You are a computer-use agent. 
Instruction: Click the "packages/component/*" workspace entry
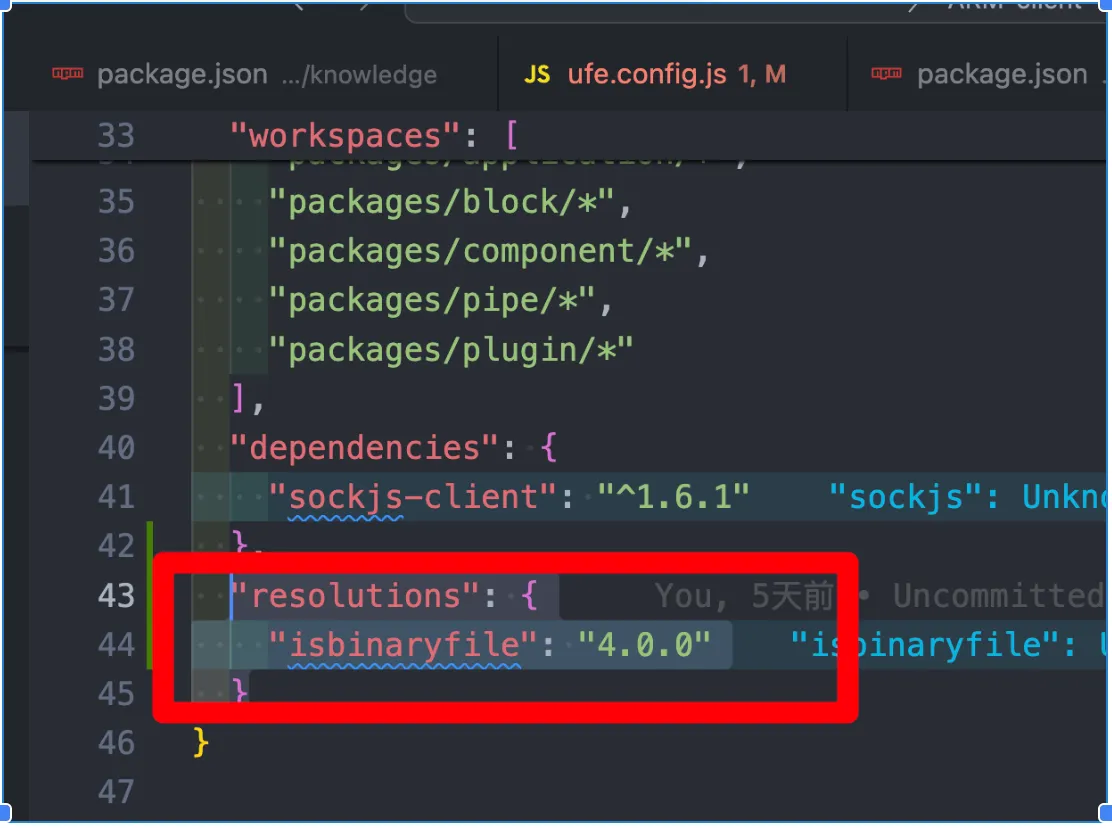[488, 250]
